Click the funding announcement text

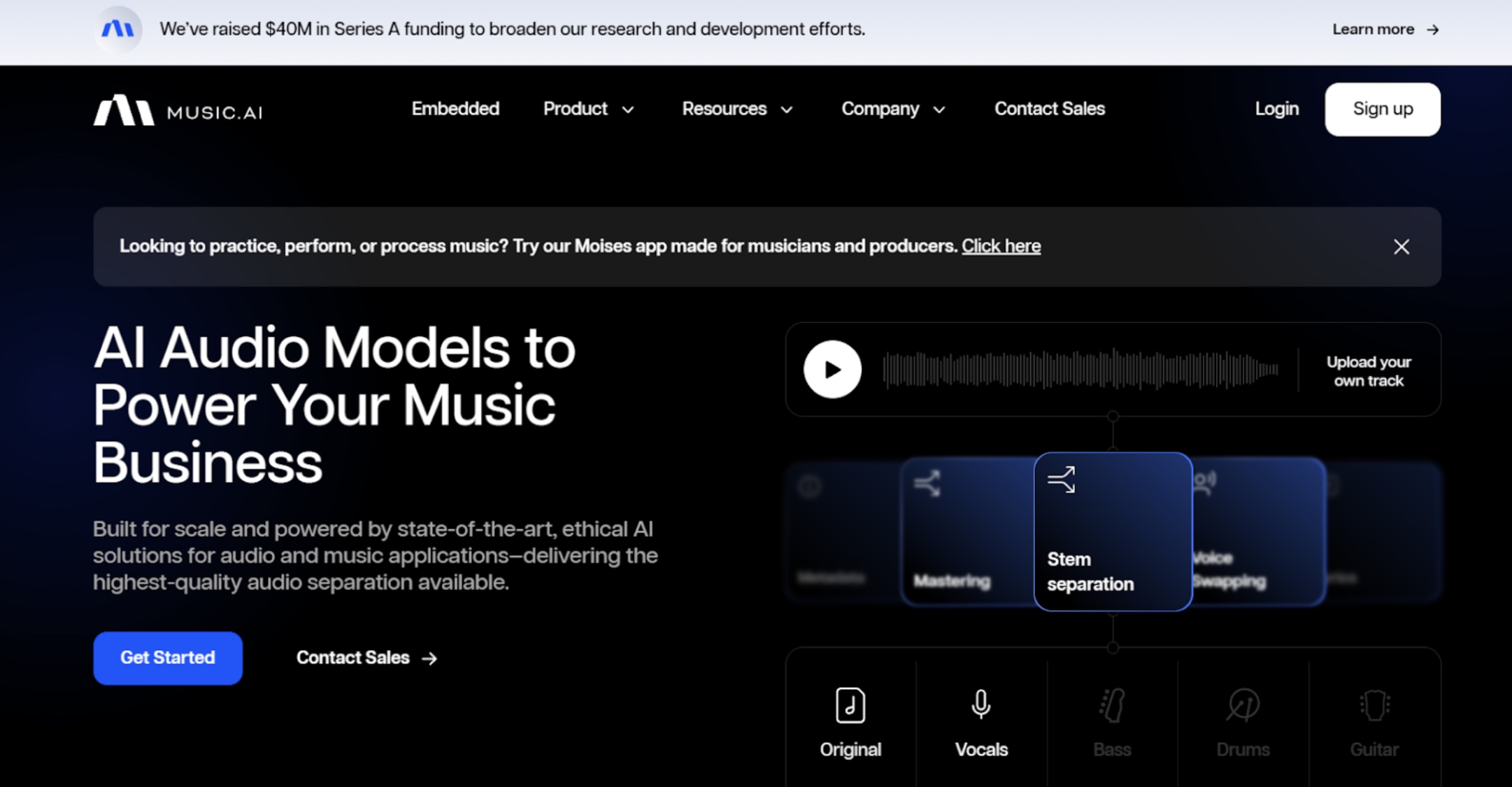point(512,29)
